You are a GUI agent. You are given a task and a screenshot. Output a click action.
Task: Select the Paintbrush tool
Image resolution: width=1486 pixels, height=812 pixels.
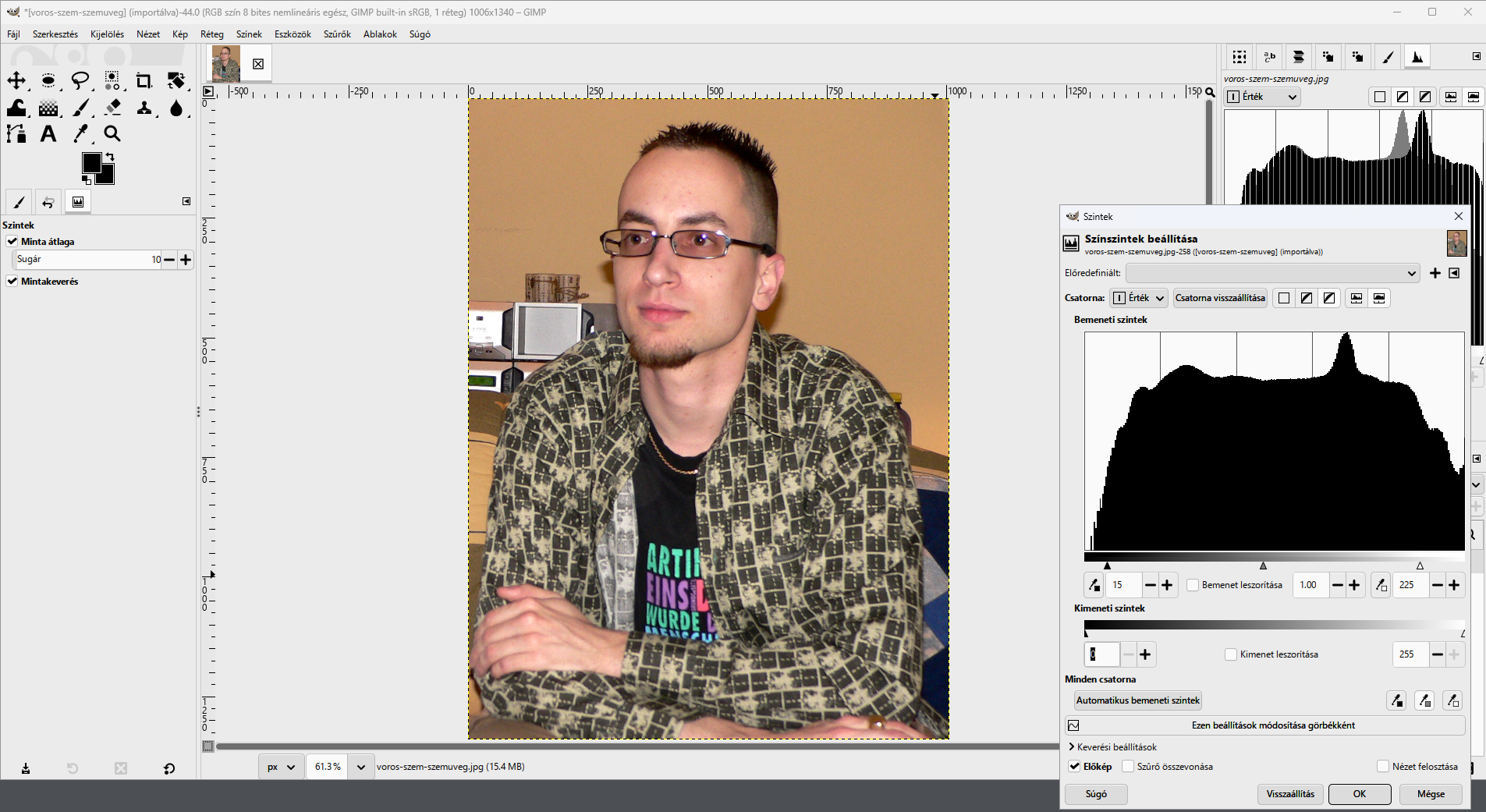[81, 108]
